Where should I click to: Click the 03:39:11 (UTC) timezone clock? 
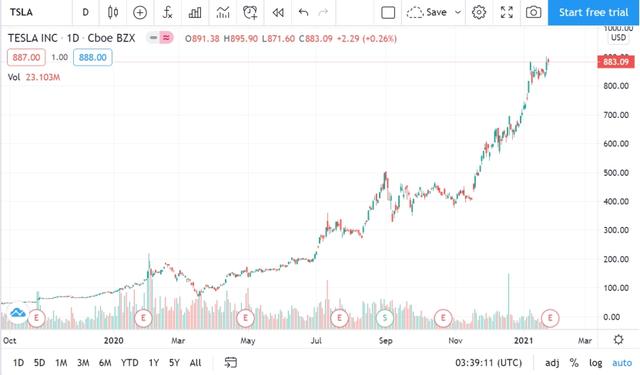coord(489,363)
